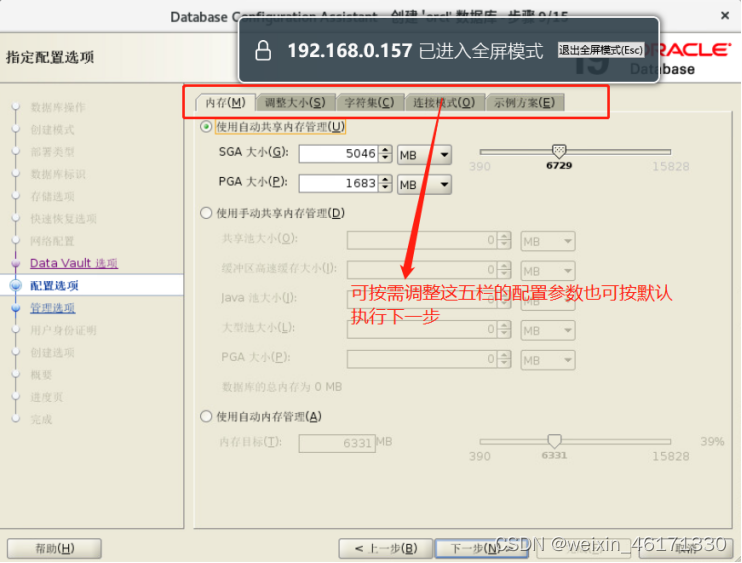The height and width of the screenshot is (563, 742).
Task: Click the 完成 step in sidebar
Action: 41,419
